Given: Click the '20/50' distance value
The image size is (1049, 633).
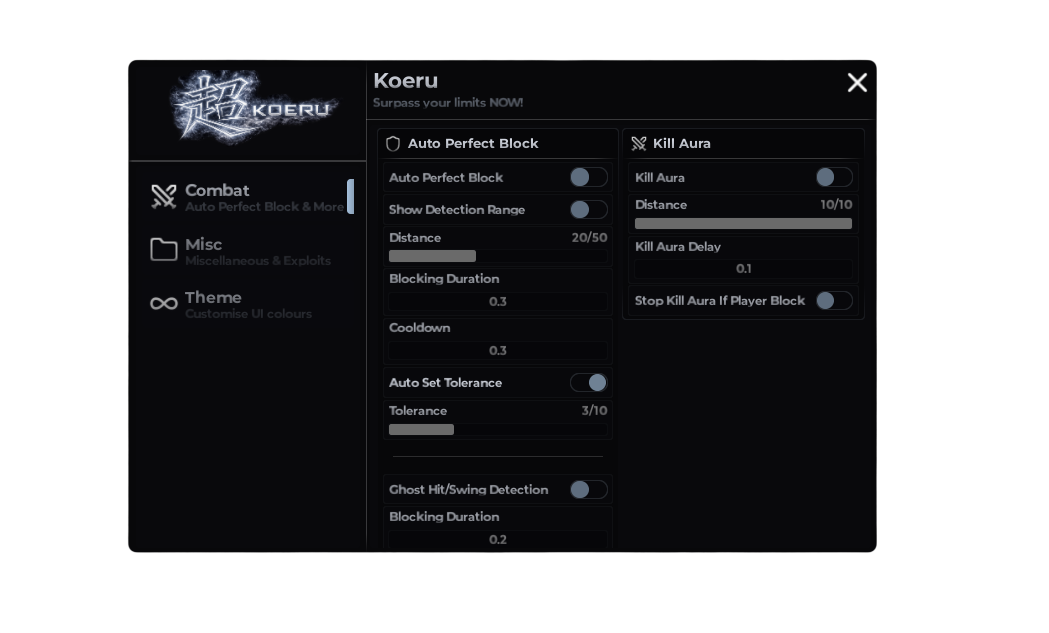Looking at the screenshot, I should click(x=589, y=238).
